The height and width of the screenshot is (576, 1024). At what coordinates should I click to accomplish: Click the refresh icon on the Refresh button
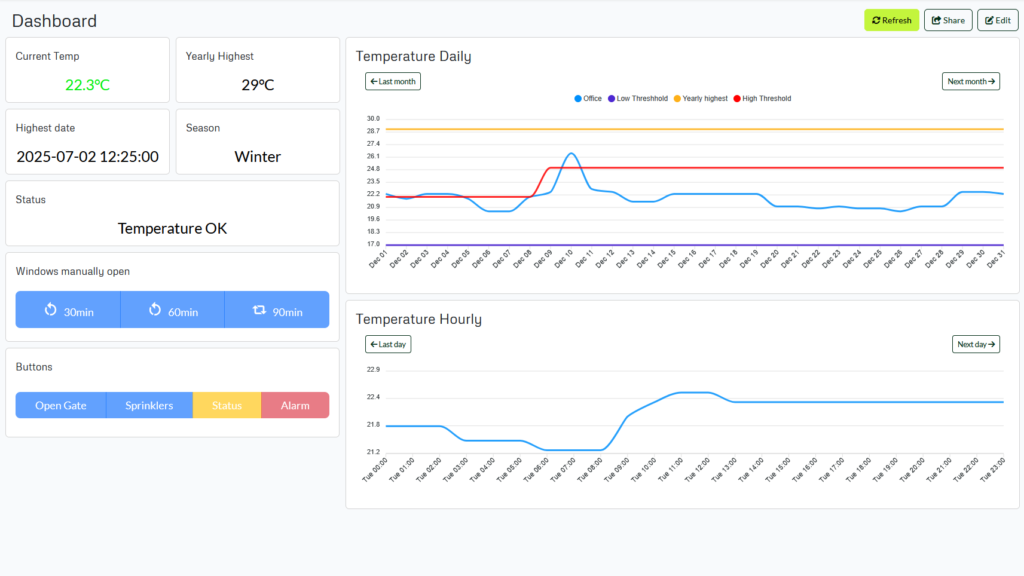pos(876,19)
